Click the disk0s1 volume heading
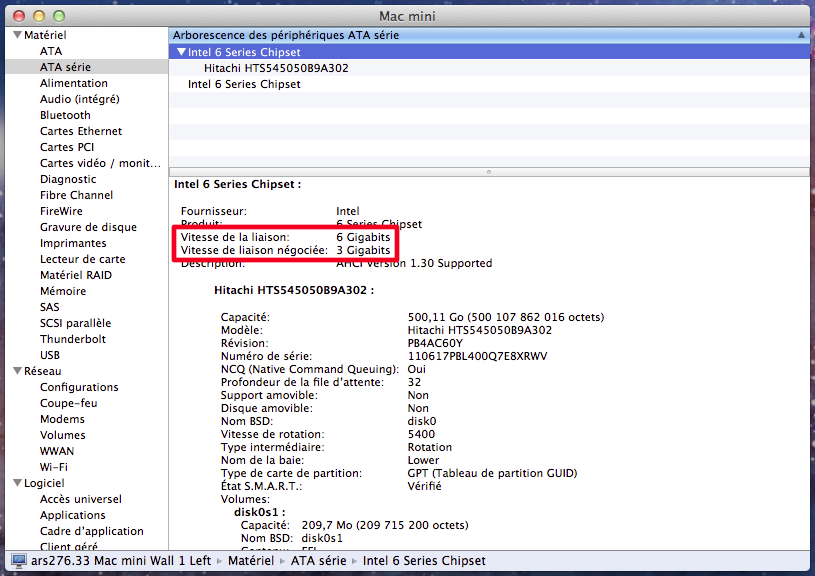 point(259,512)
